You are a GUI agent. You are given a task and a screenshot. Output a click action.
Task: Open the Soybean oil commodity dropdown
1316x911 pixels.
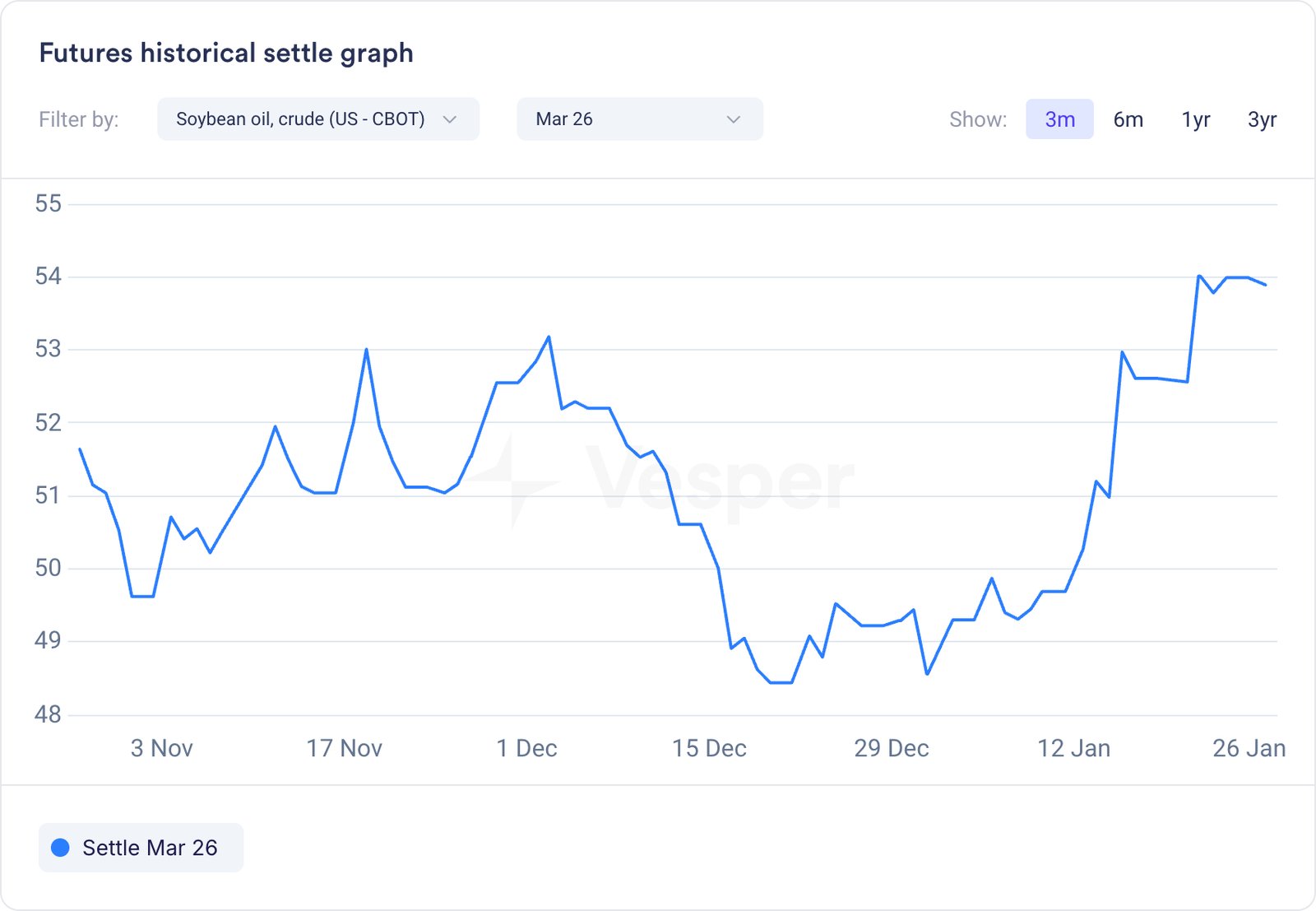tap(317, 119)
